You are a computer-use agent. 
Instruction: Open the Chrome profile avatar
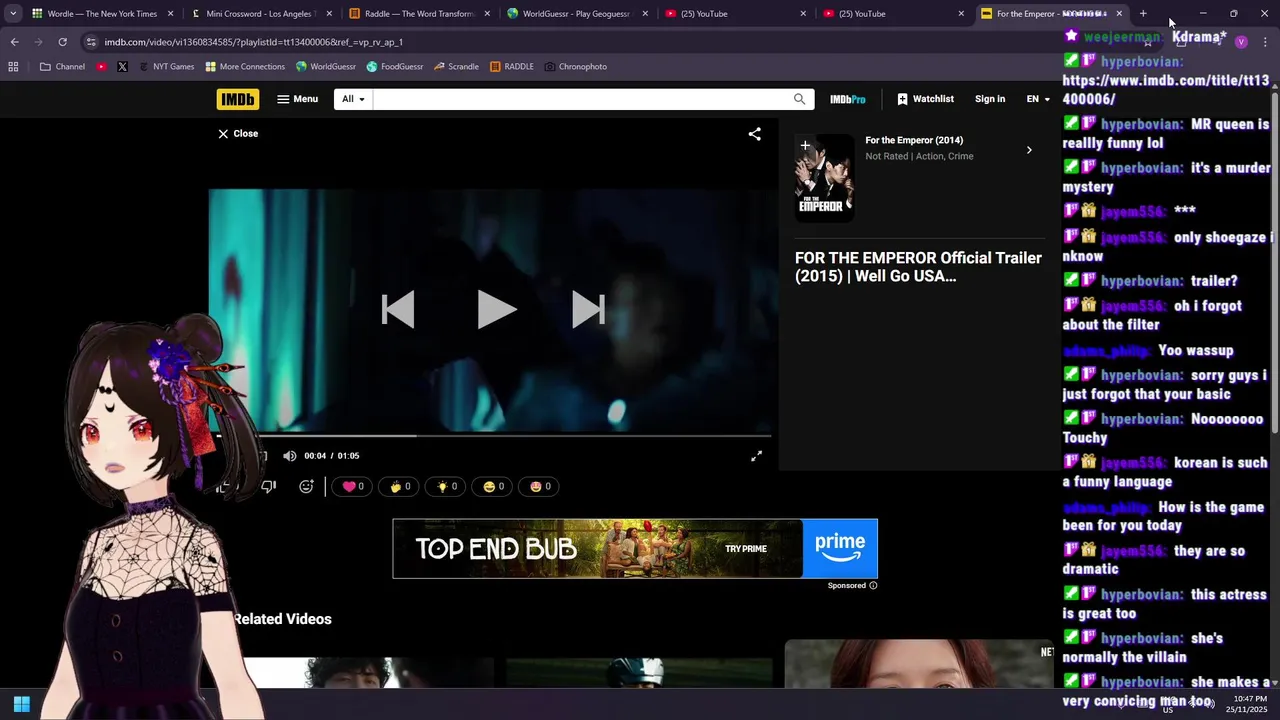pos(1241,42)
